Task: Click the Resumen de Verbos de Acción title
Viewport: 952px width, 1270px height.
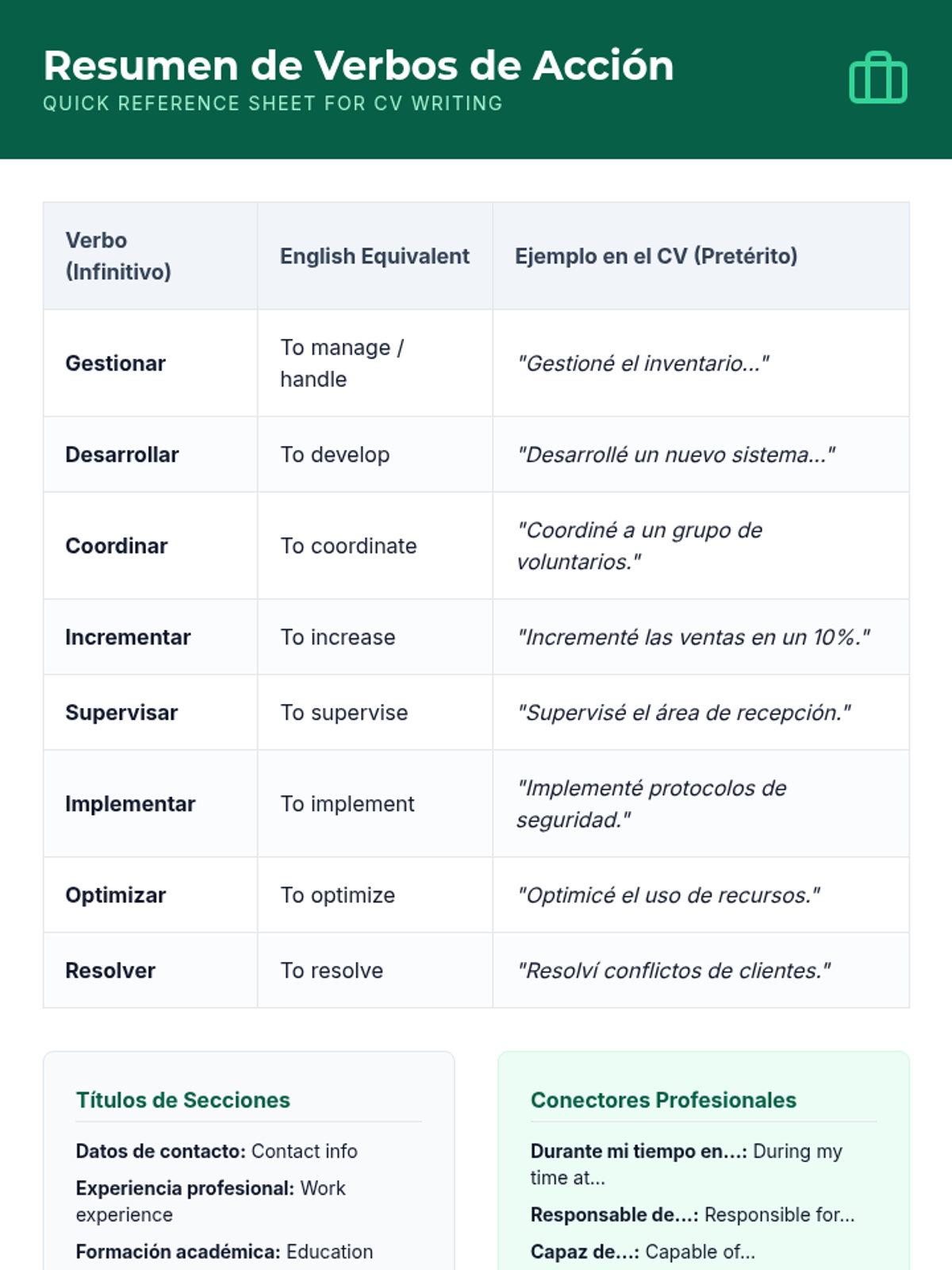Action: [x=359, y=66]
